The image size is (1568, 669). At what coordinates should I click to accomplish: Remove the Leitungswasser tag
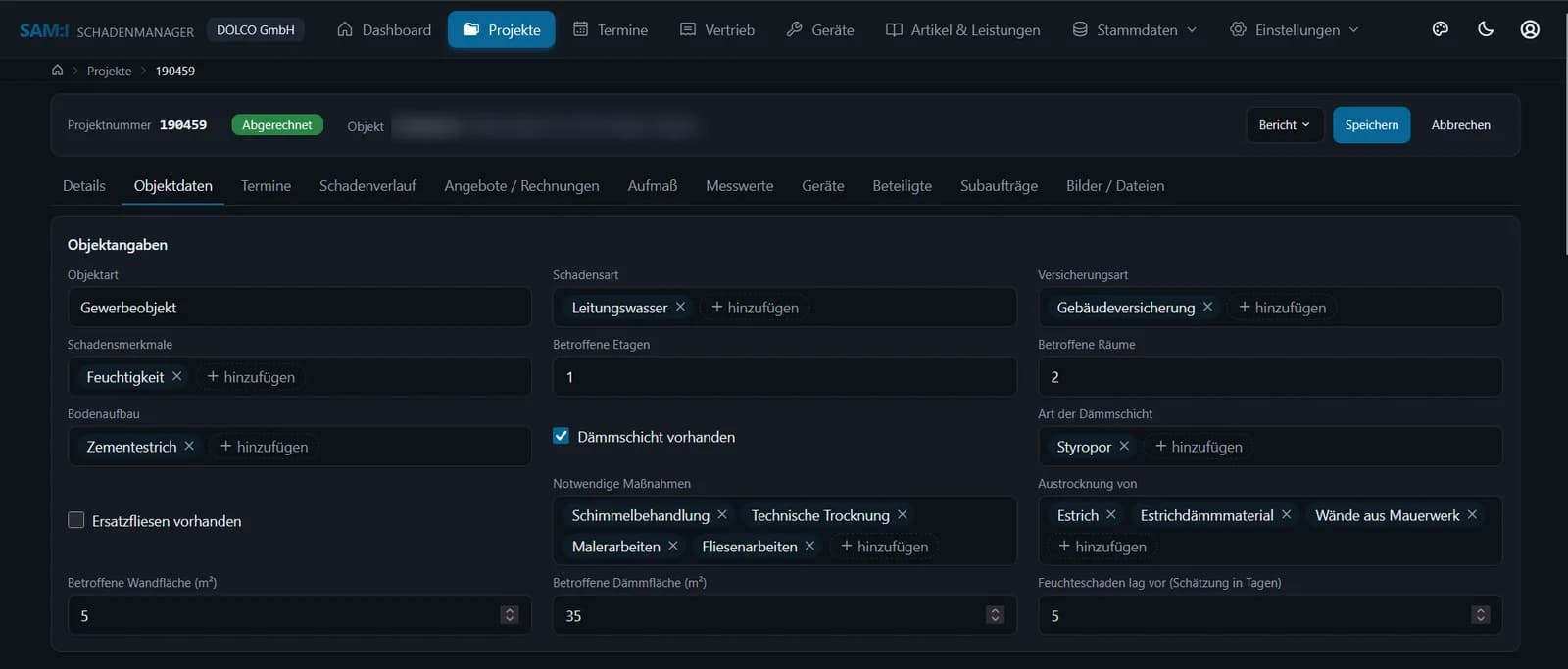(680, 307)
